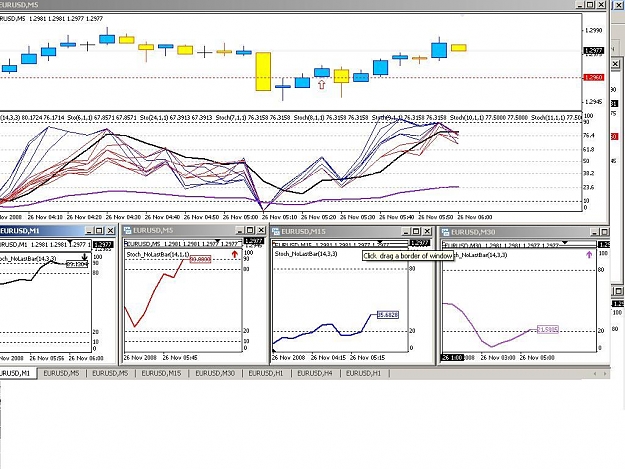Maximize the small EURUSD,M5 sub-window with red line
Image resolution: width=625 pixels, height=469 pixels.
[250, 230]
